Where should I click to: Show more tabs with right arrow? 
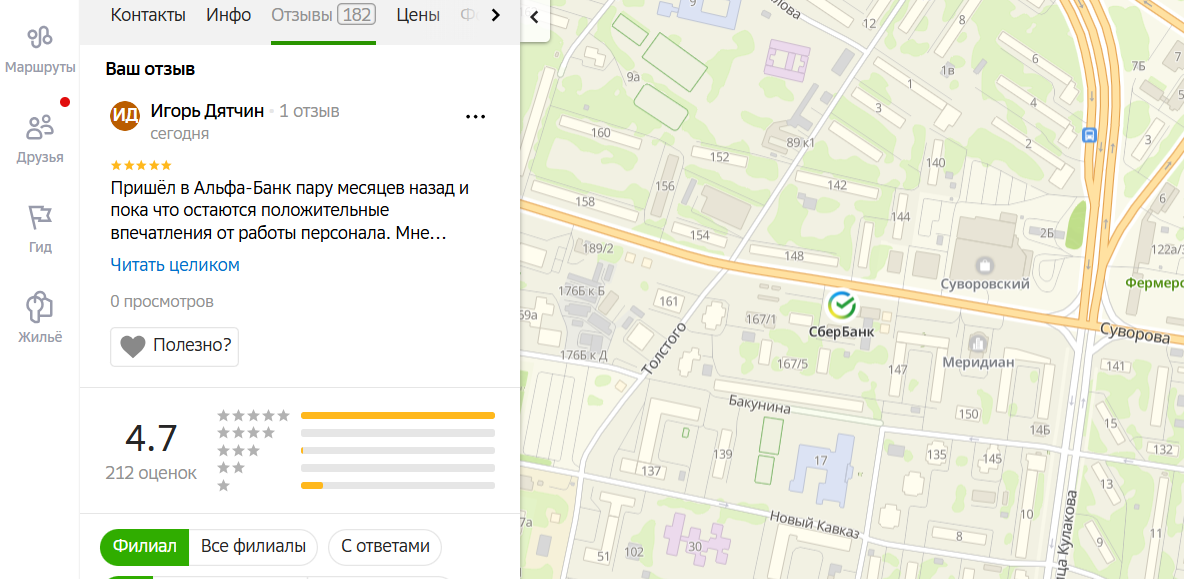pyautogui.click(x=496, y=15)
